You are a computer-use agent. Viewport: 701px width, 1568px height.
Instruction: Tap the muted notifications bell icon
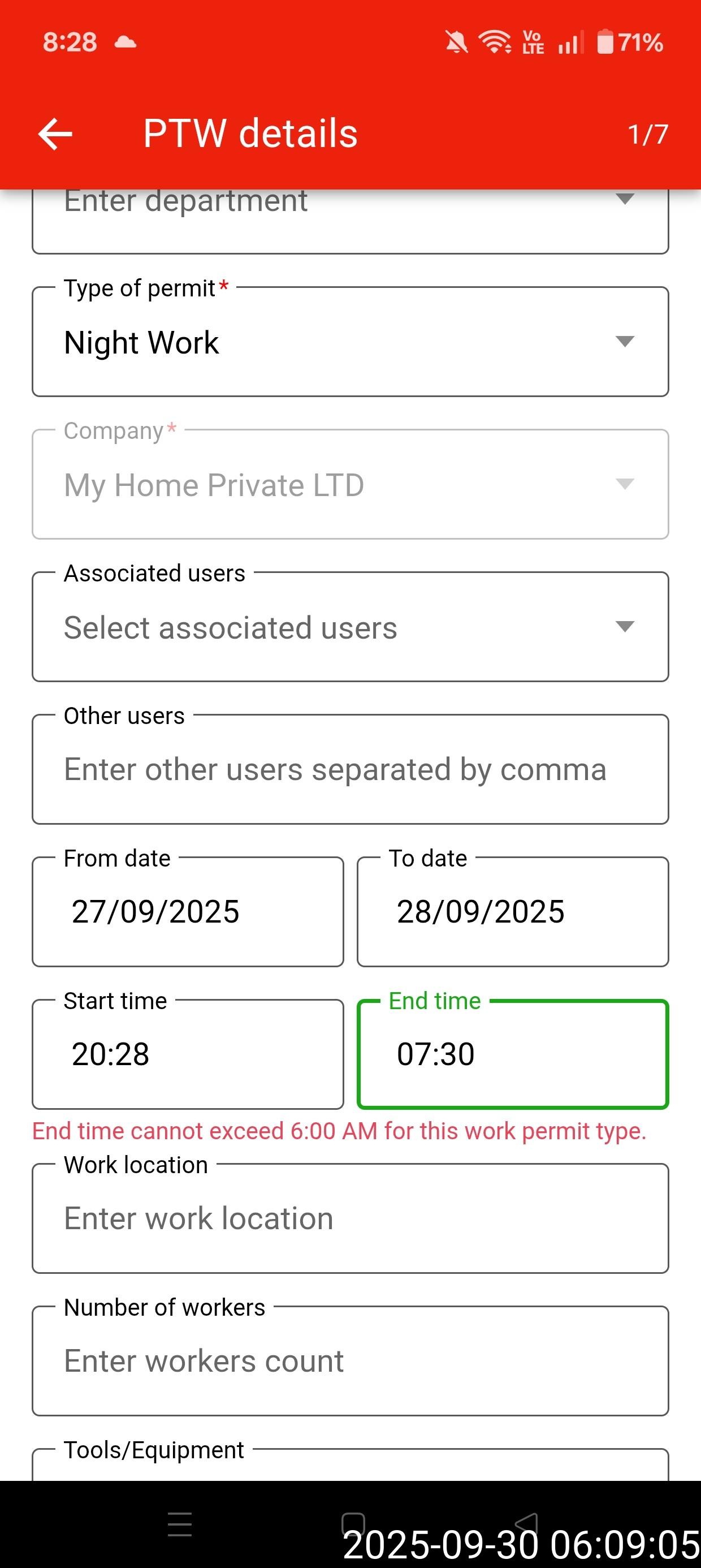tap(456, 42)
